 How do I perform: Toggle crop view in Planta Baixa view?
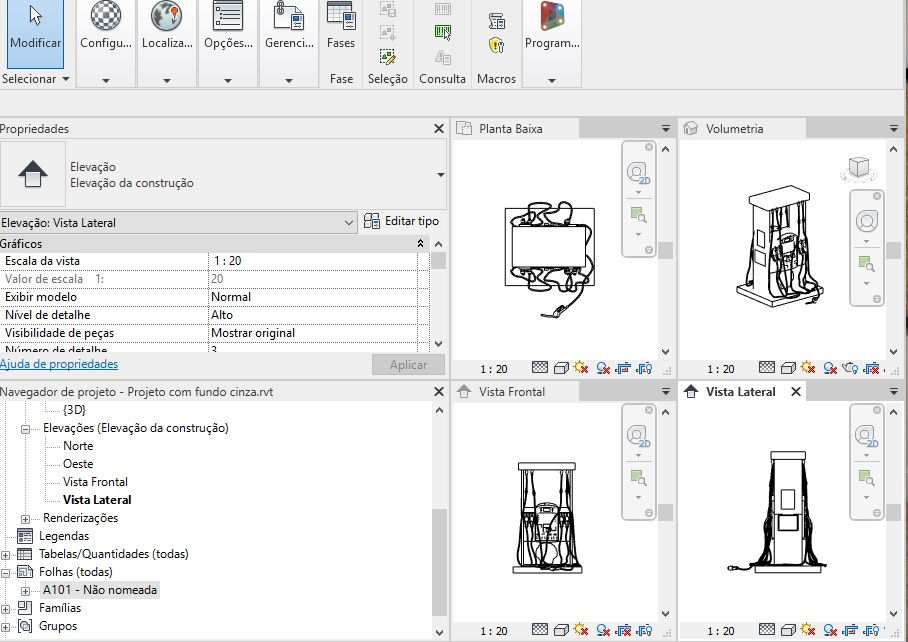pyautogui.click(x=623, y=368)
